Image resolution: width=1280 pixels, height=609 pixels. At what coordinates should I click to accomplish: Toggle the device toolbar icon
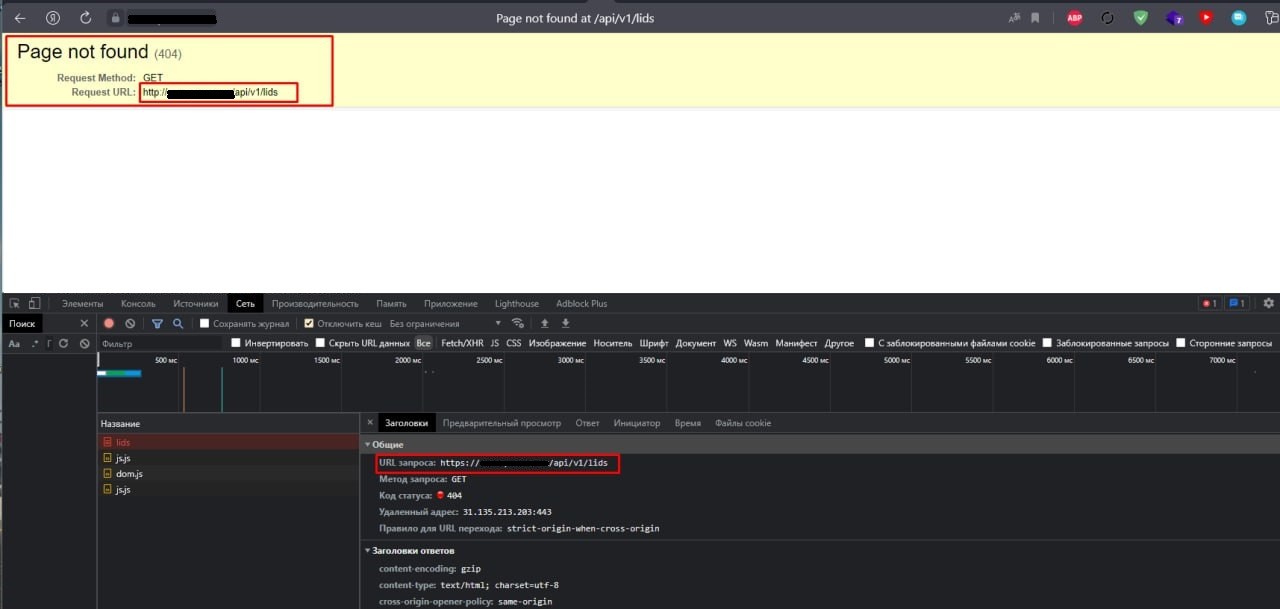coord(33,304)
